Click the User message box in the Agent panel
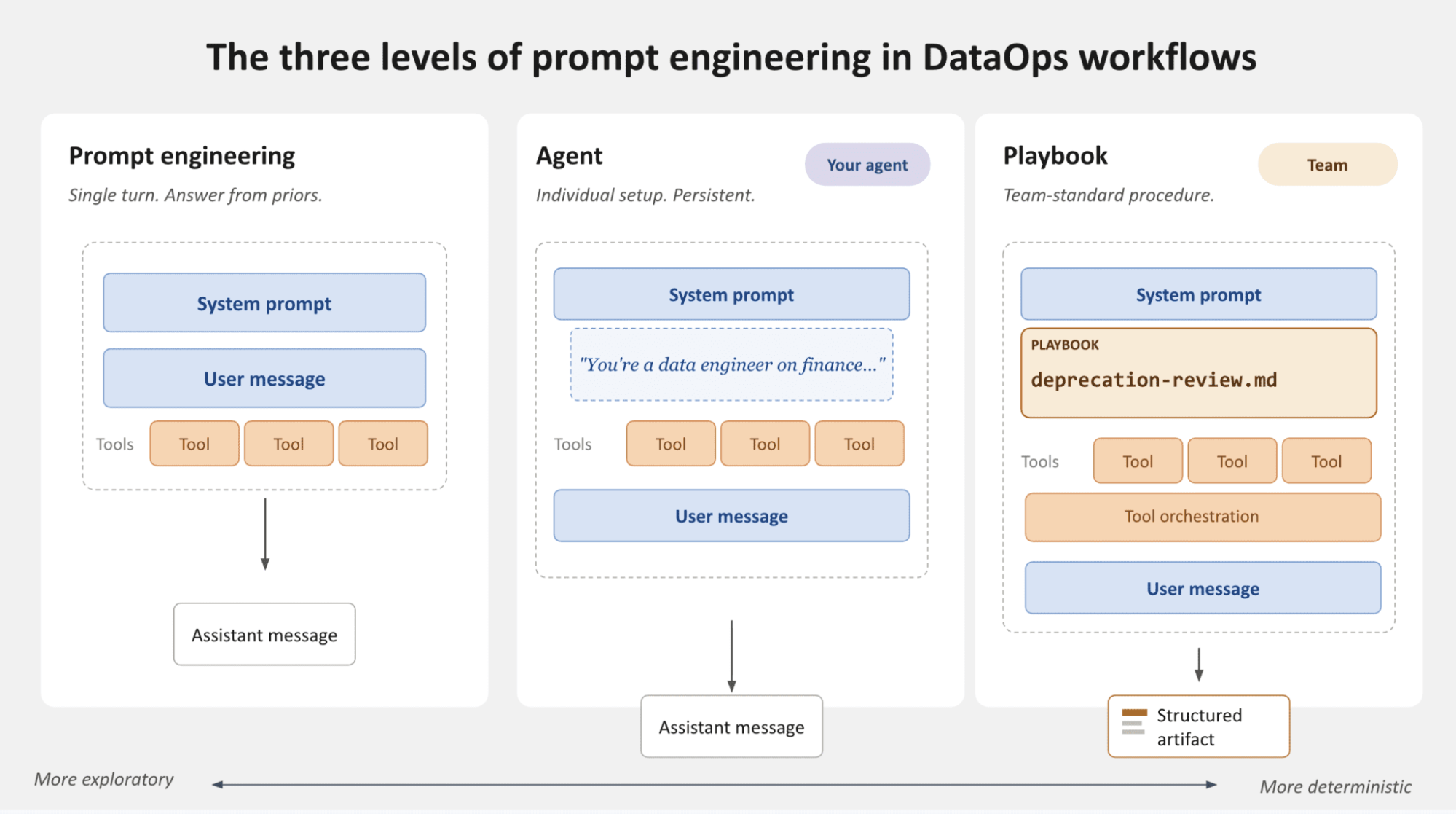1456x814 pixels. pyautogui.click(x=731, y=516)
